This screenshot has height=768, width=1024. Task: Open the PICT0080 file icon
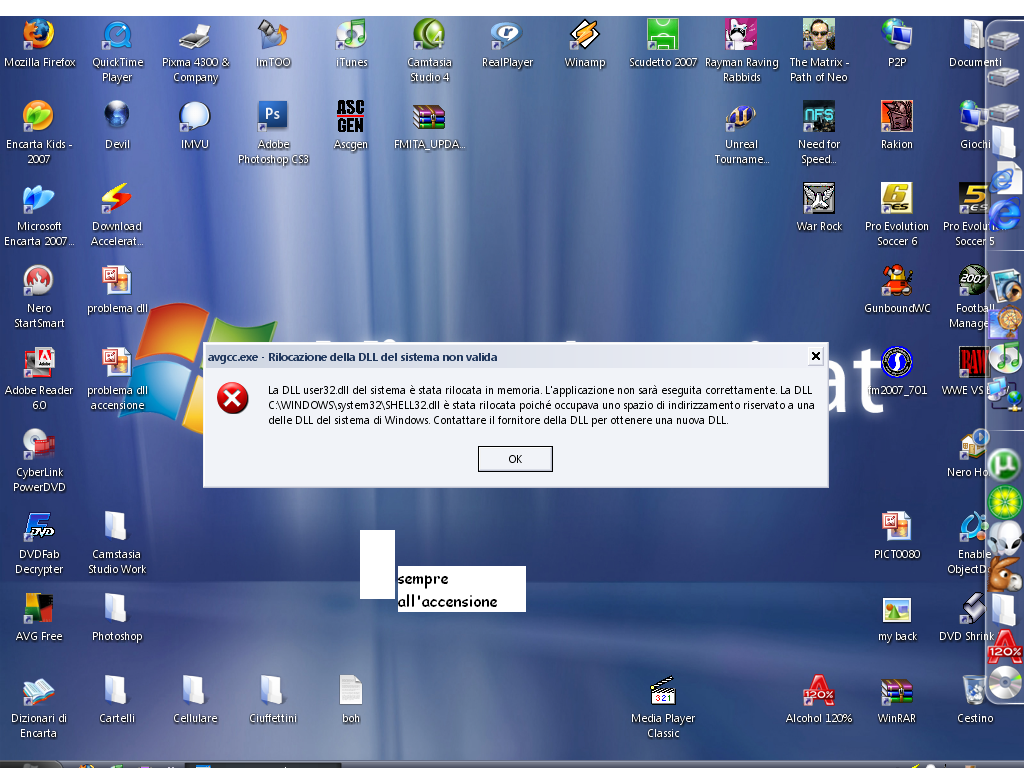tap(897, 536)
